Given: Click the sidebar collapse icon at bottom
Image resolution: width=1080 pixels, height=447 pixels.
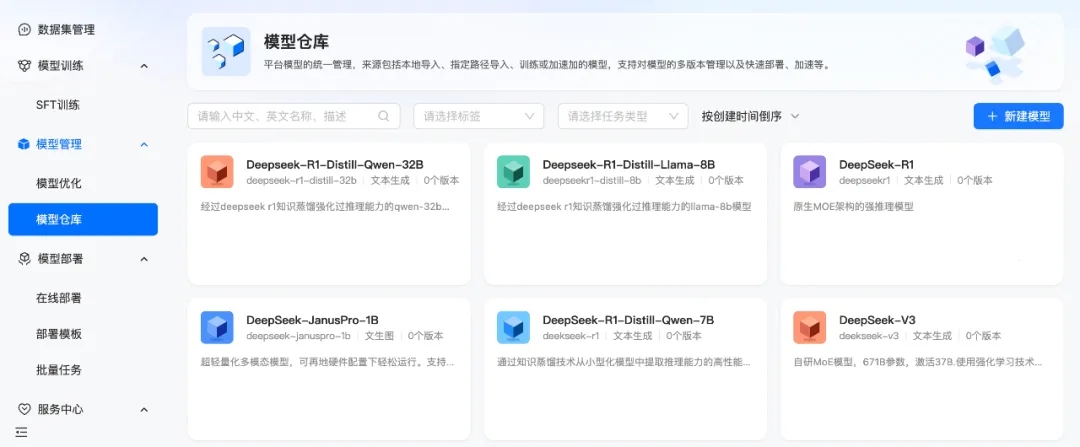Looking at the screenshot, I should (x=22, y=432).
